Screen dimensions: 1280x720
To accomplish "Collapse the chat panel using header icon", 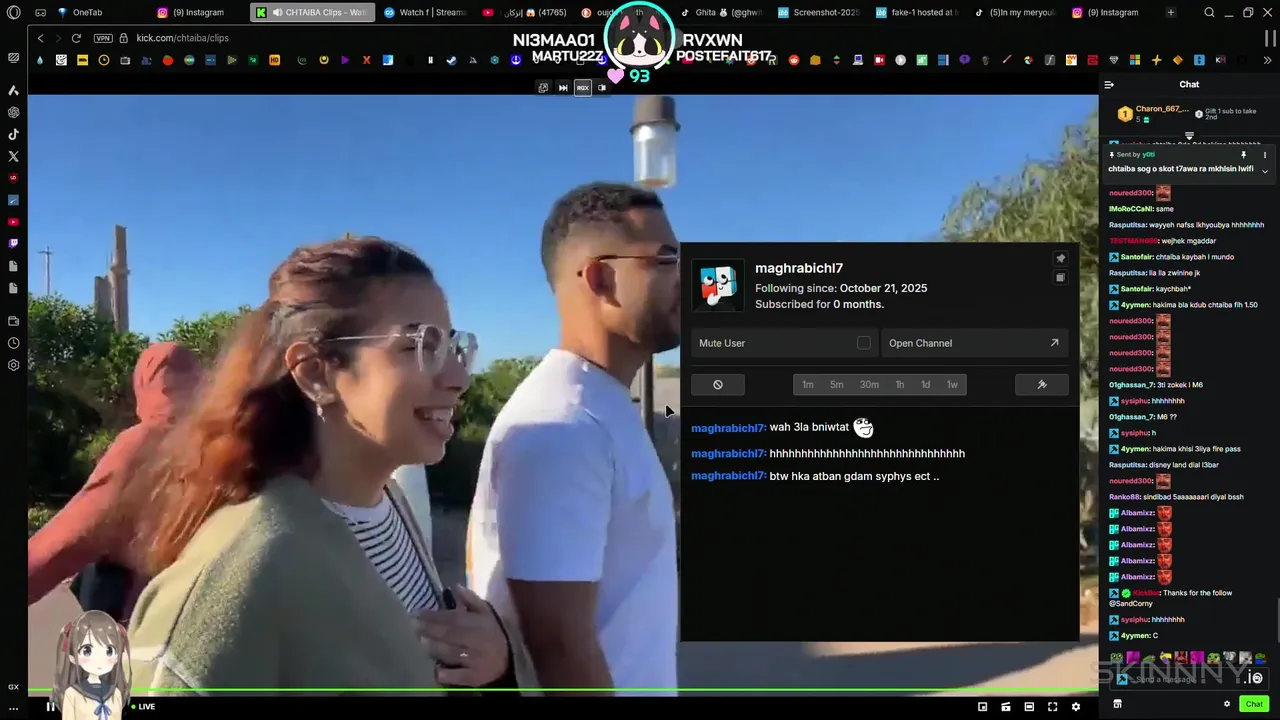I will (1109, 85).
